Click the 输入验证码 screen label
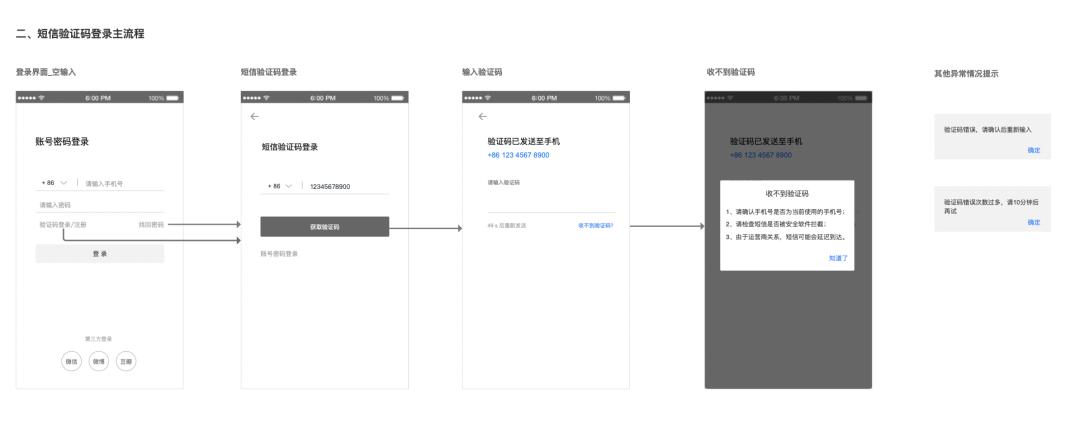Image resolution: width=1080 pixels, height=428 pixels. click(481, 72)
